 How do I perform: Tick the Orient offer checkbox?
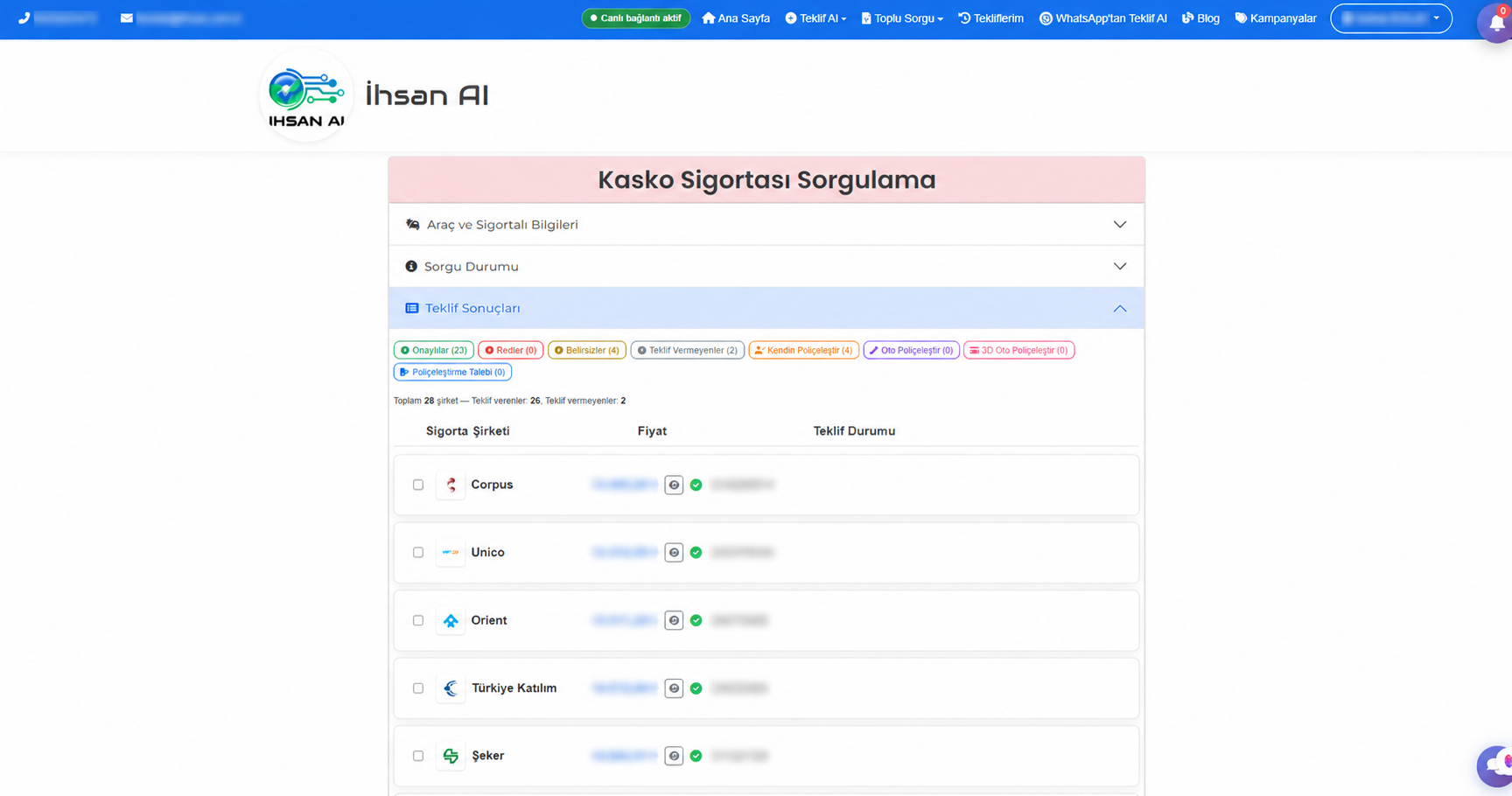(418, 620)
